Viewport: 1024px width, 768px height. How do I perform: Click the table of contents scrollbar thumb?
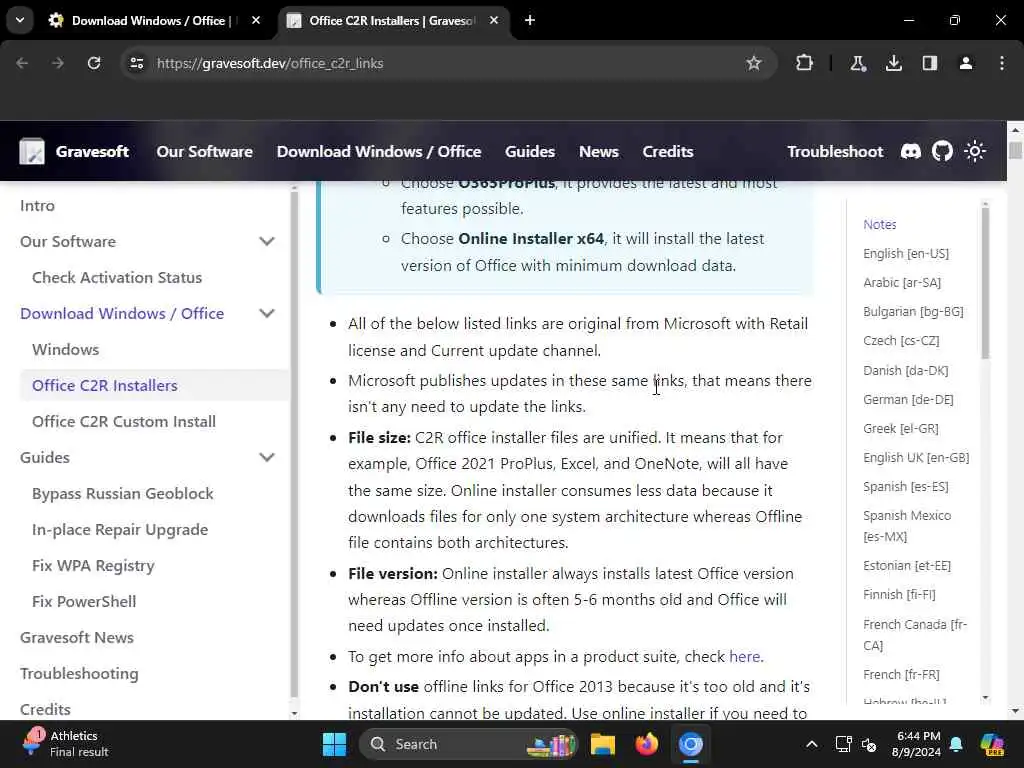click(985, 283)
